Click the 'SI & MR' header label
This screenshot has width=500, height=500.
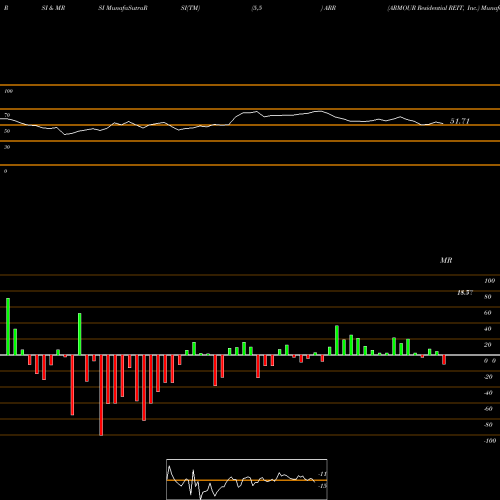53,8
